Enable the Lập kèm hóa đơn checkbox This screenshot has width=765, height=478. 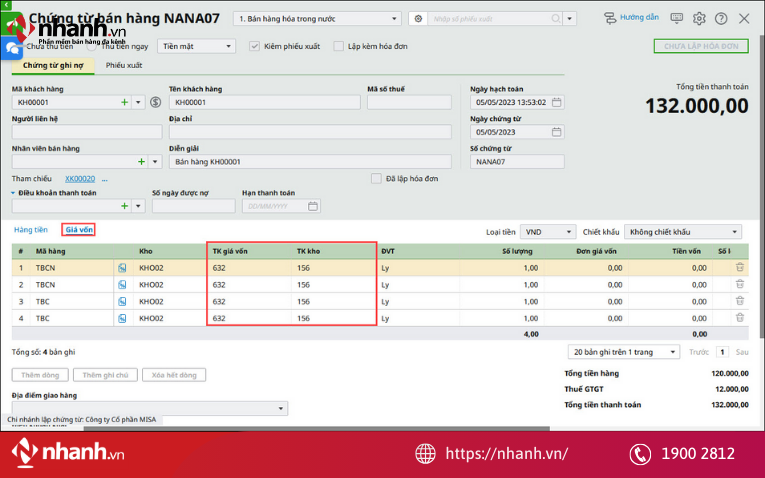339,46
